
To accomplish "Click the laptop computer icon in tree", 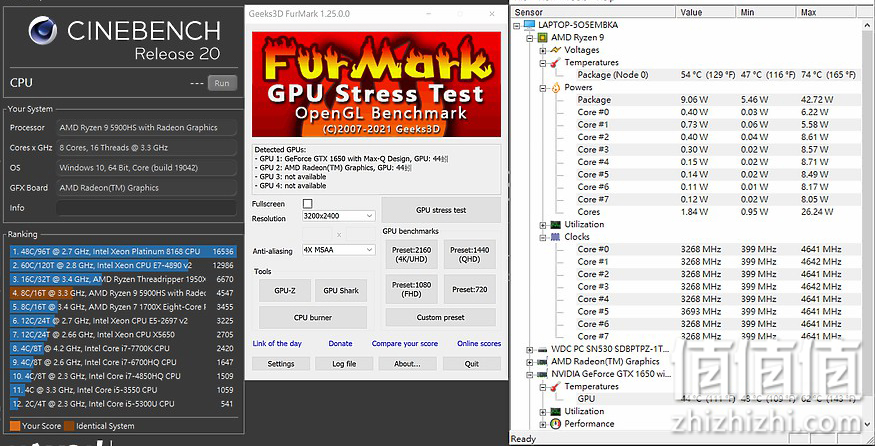I will (529, 25).
